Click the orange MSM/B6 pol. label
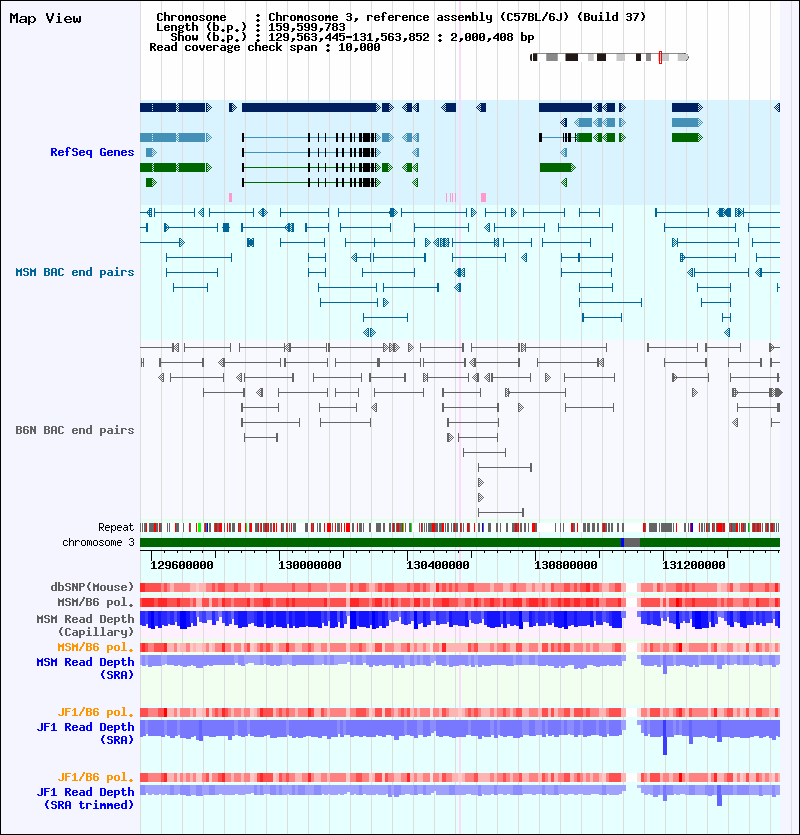 point(96,647)
